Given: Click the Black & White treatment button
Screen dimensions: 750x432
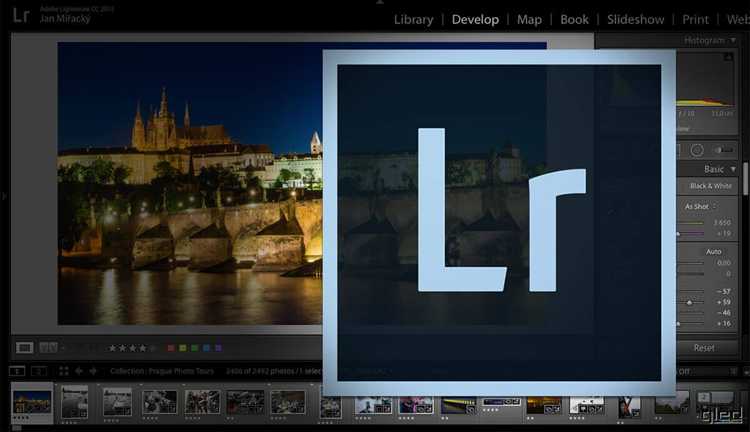Looking at the screenshot, I should [x=710, y=186].
